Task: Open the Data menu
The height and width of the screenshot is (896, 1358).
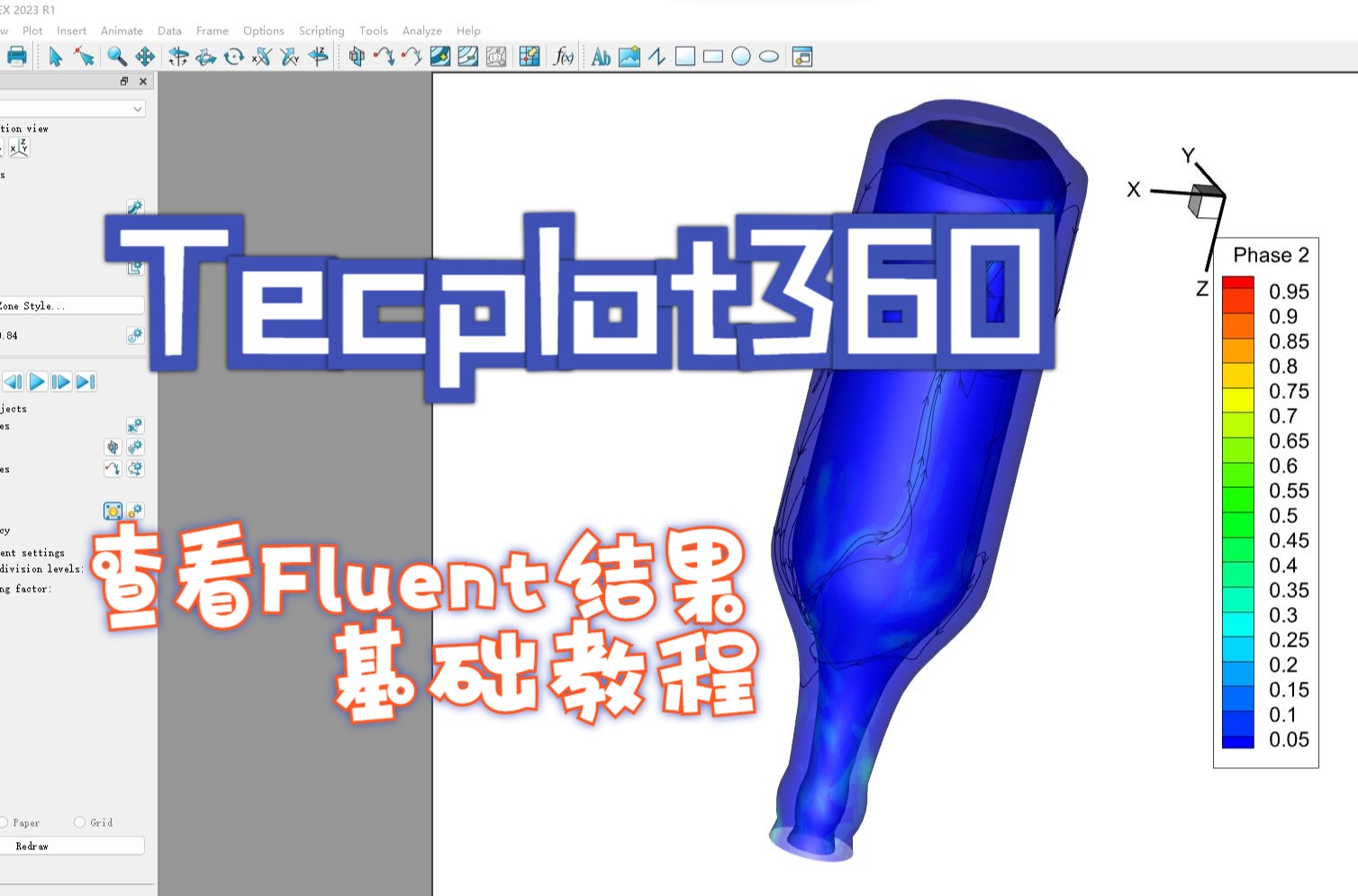Action: pyautogui.click(x=169, y=31)
